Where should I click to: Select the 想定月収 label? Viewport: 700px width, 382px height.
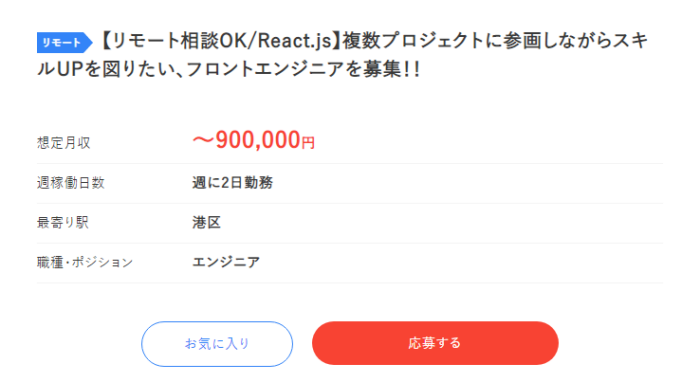coord(64,143)
